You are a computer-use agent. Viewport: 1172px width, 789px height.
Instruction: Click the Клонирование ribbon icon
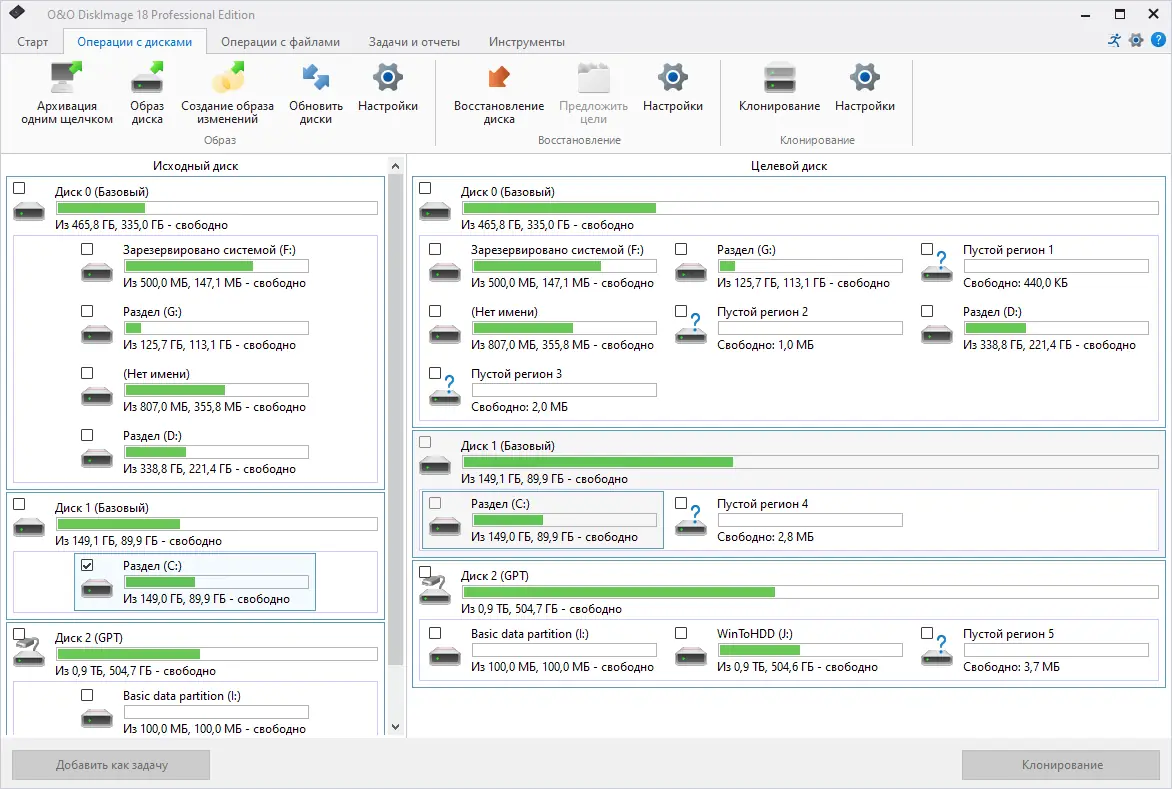tap(780, 78)
